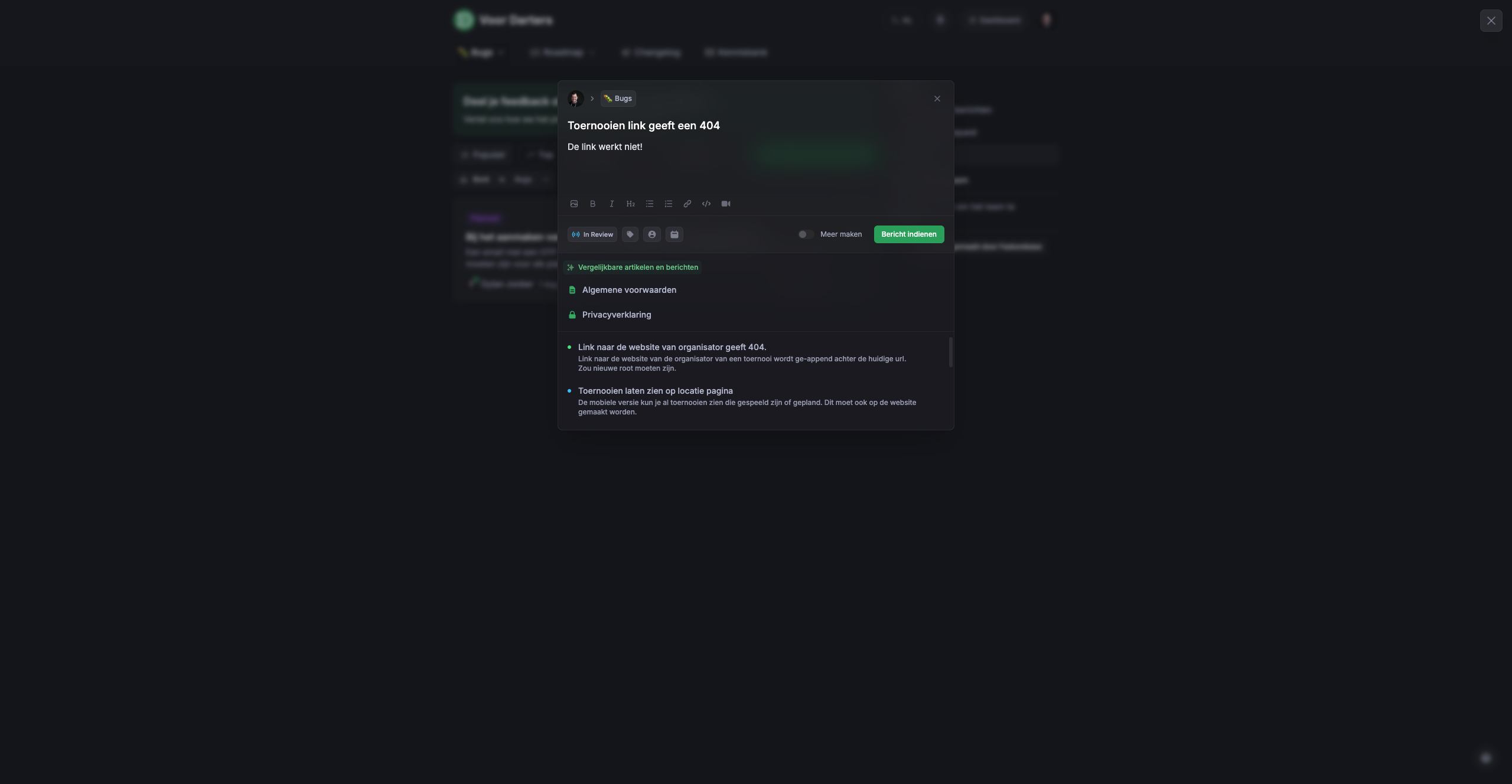Add a numbered list
The width and height of the screenshot is (1512, 784).
tap(668, 204)
